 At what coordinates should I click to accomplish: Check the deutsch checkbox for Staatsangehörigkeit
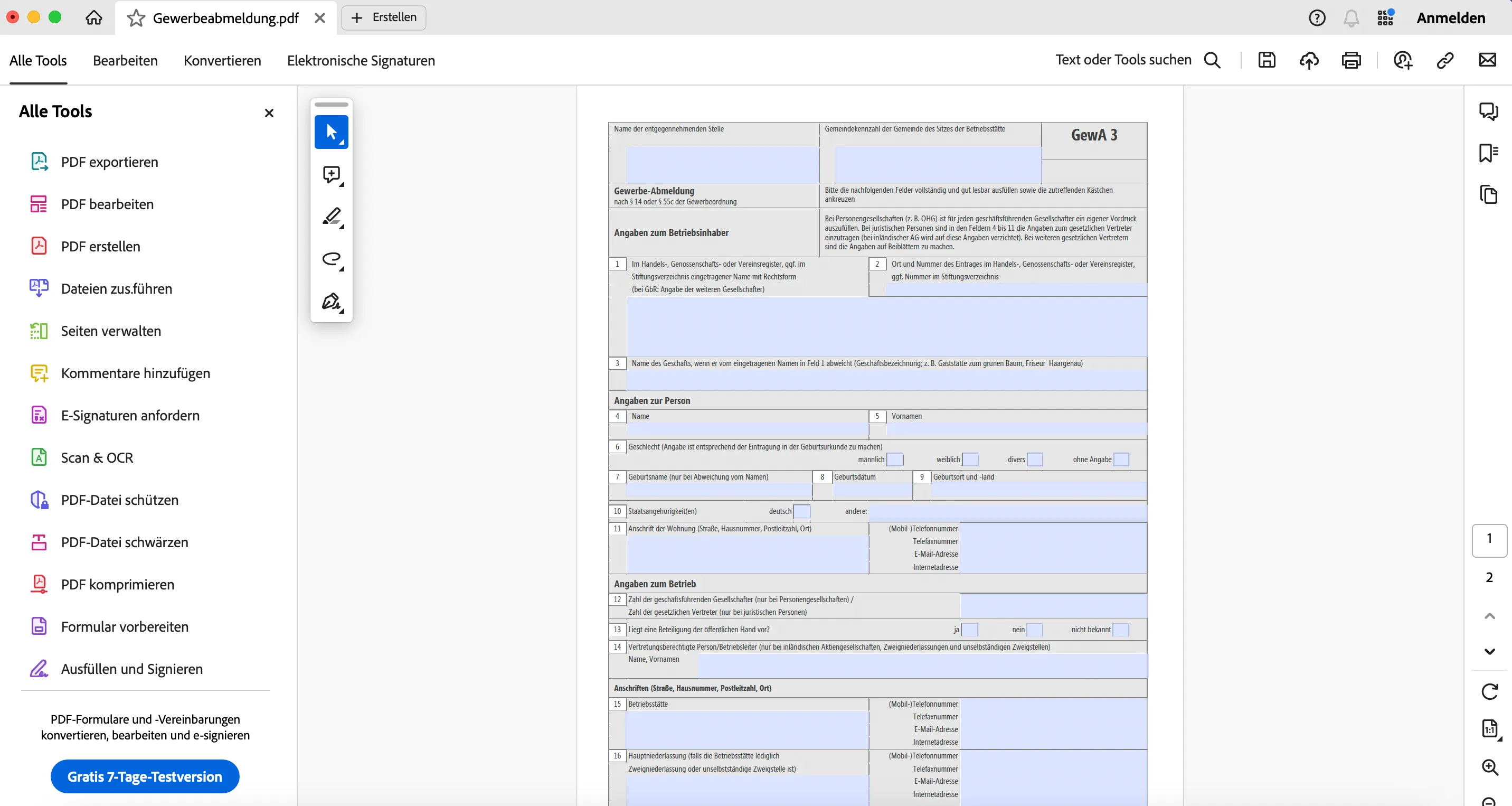(802, 511)
